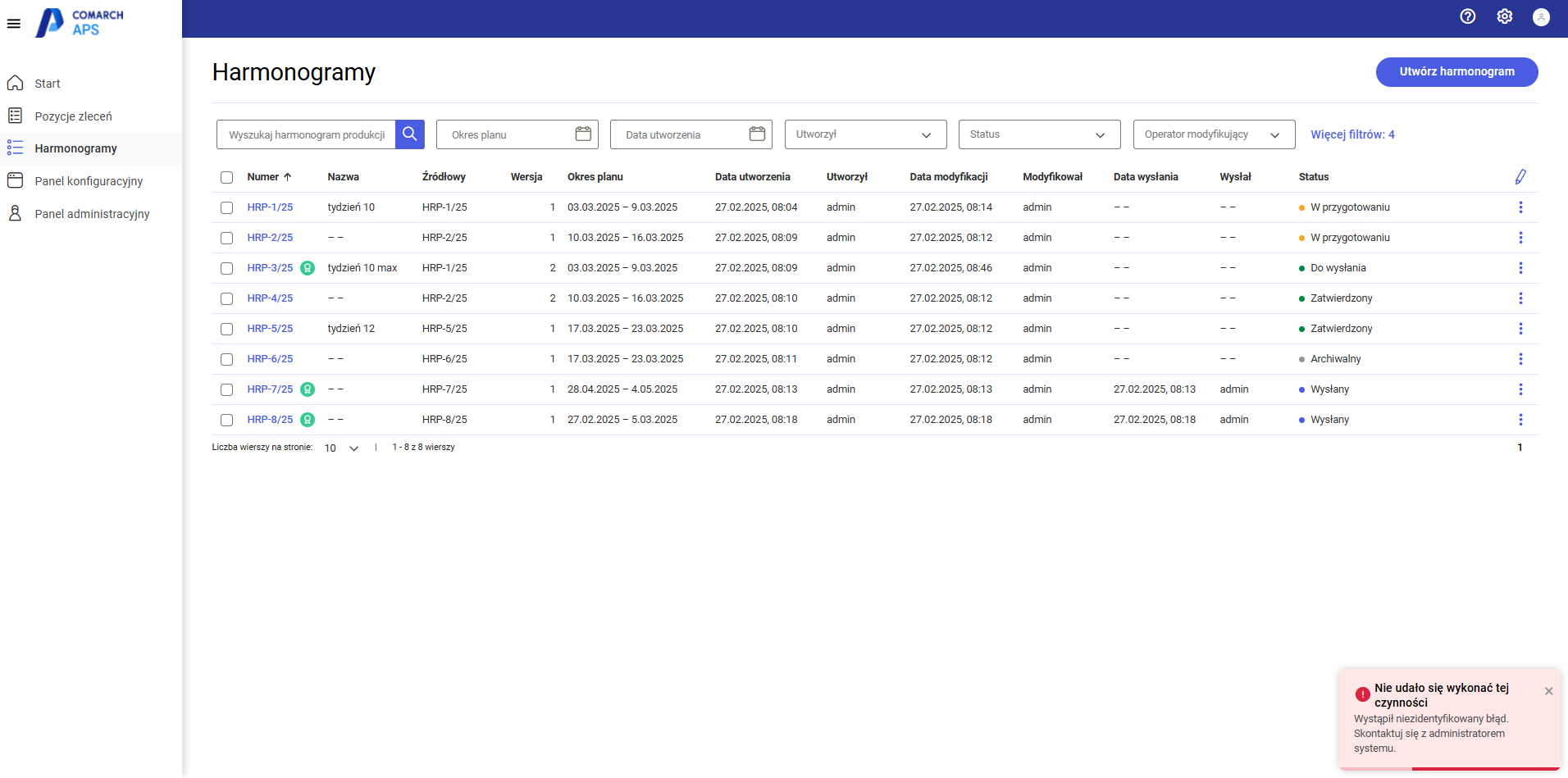Toggle the select-all header checkbox

pos(227,178)
